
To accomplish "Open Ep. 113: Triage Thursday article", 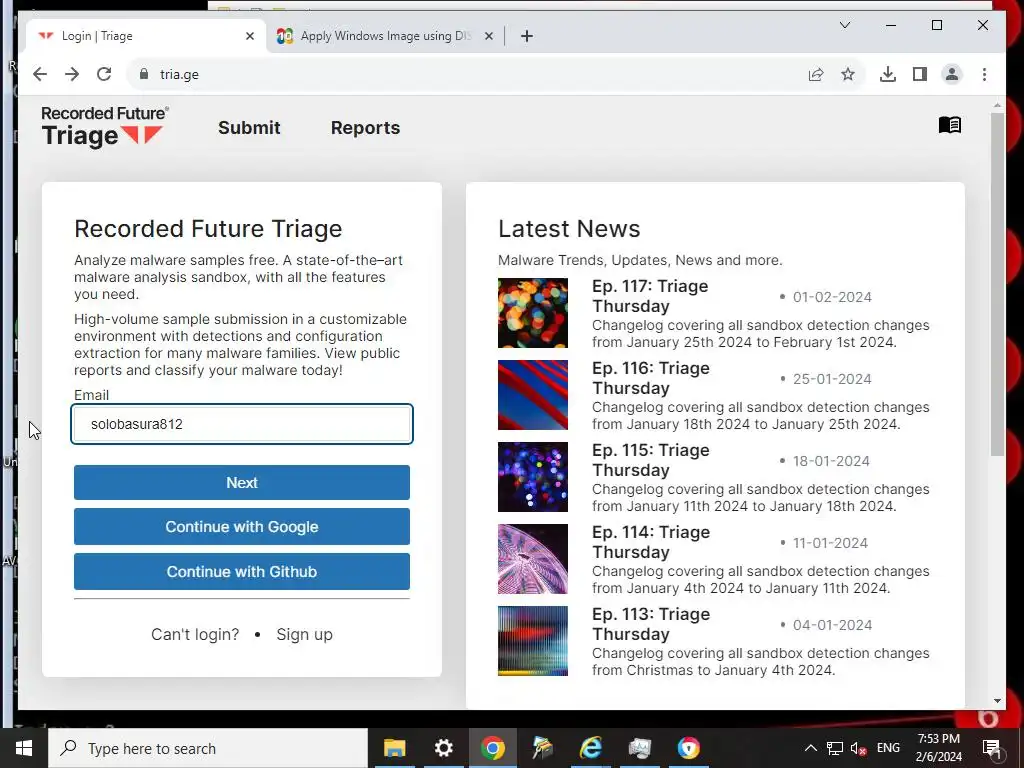I will [x=650, y=624].
